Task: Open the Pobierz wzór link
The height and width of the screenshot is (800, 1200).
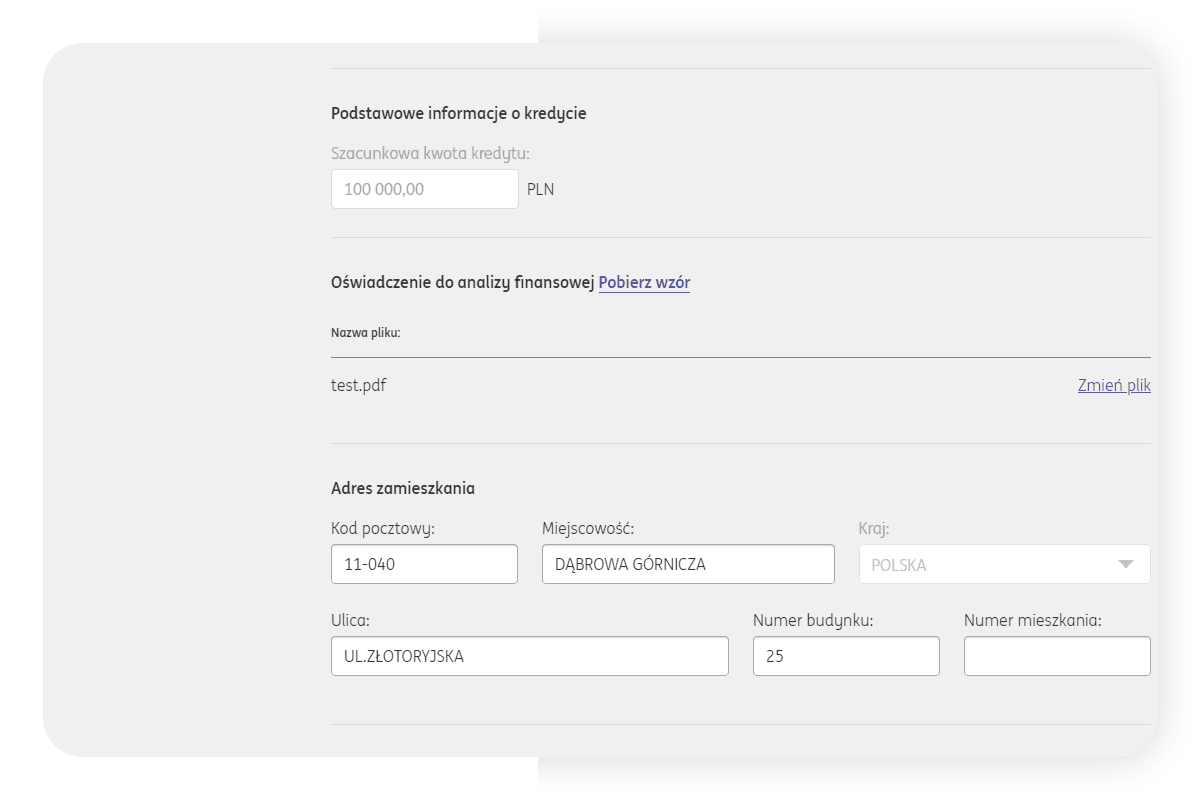Action: (x=644, y=283)
